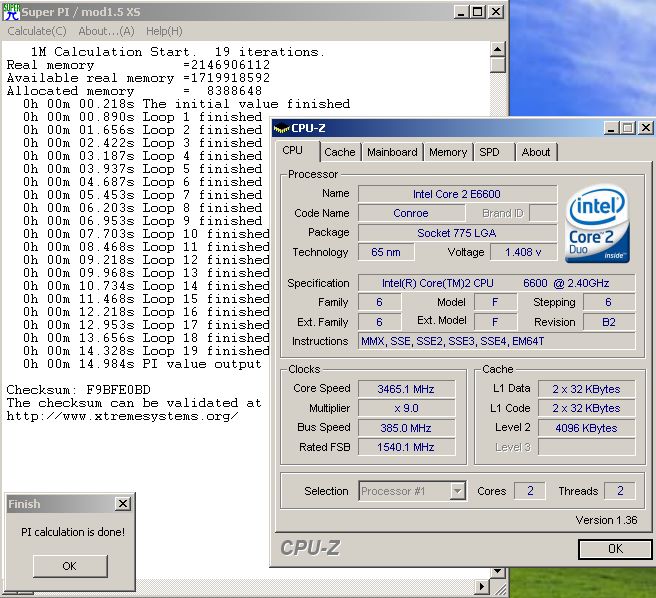The image size is (656, 598).
Task: Click the Super PI checksum line 'F9BFE0BD'
Action: pos(79,390)
